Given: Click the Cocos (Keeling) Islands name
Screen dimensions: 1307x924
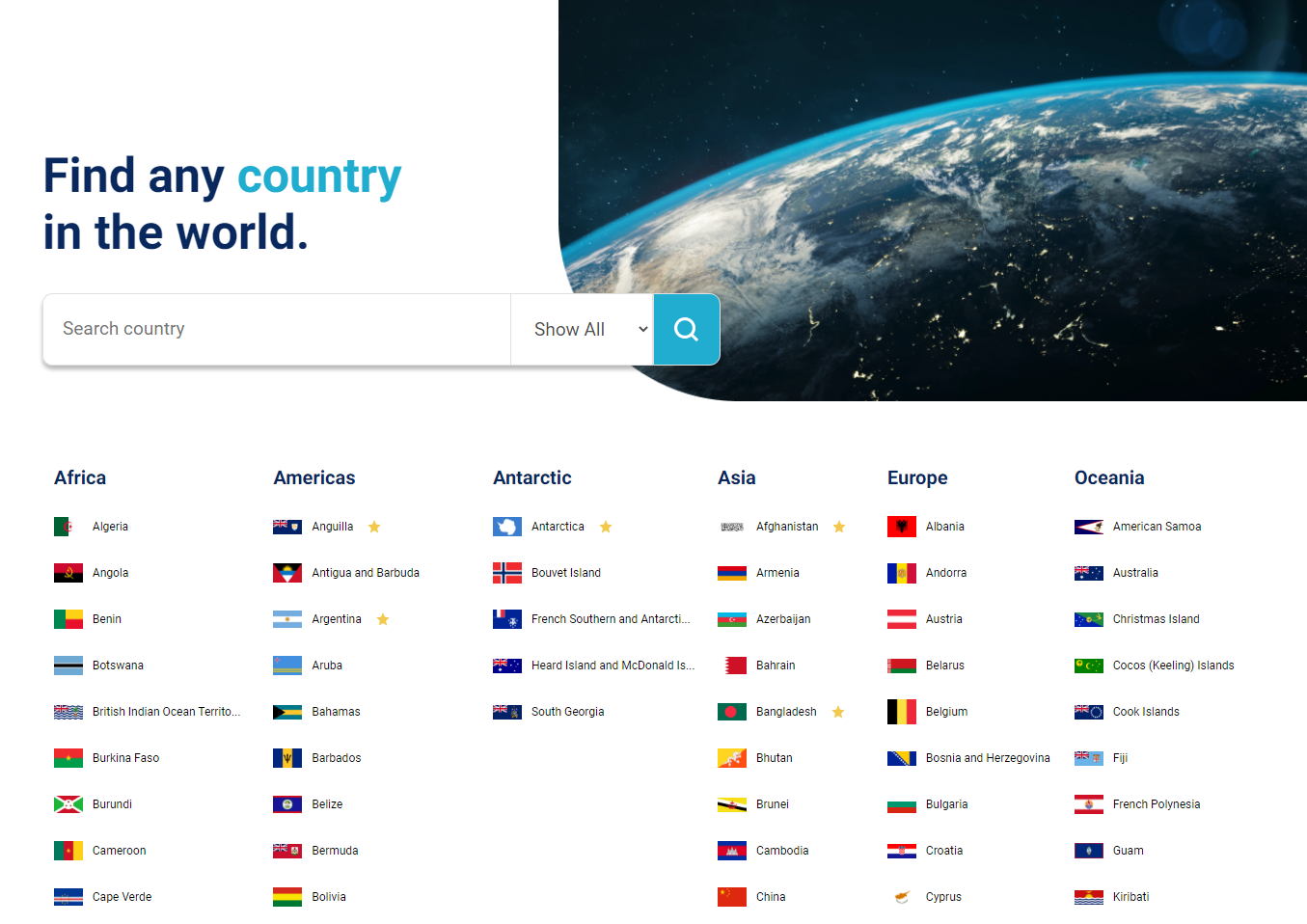Looking at the screenshot, I should (1174, 666).
